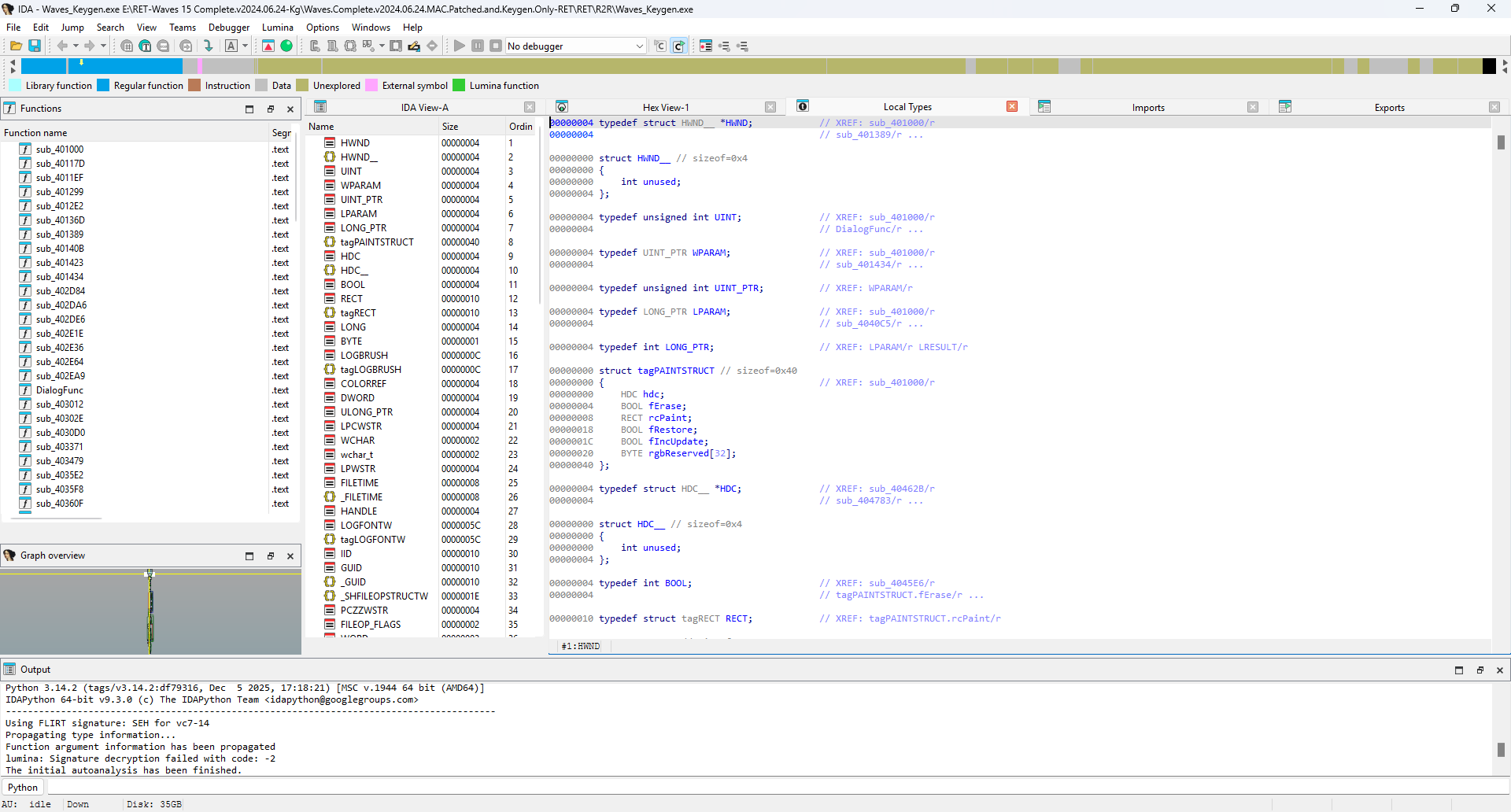This screenshot has width=1511, height=812.
Task: Click the Regular function color swatch
Action: [103, 86]
